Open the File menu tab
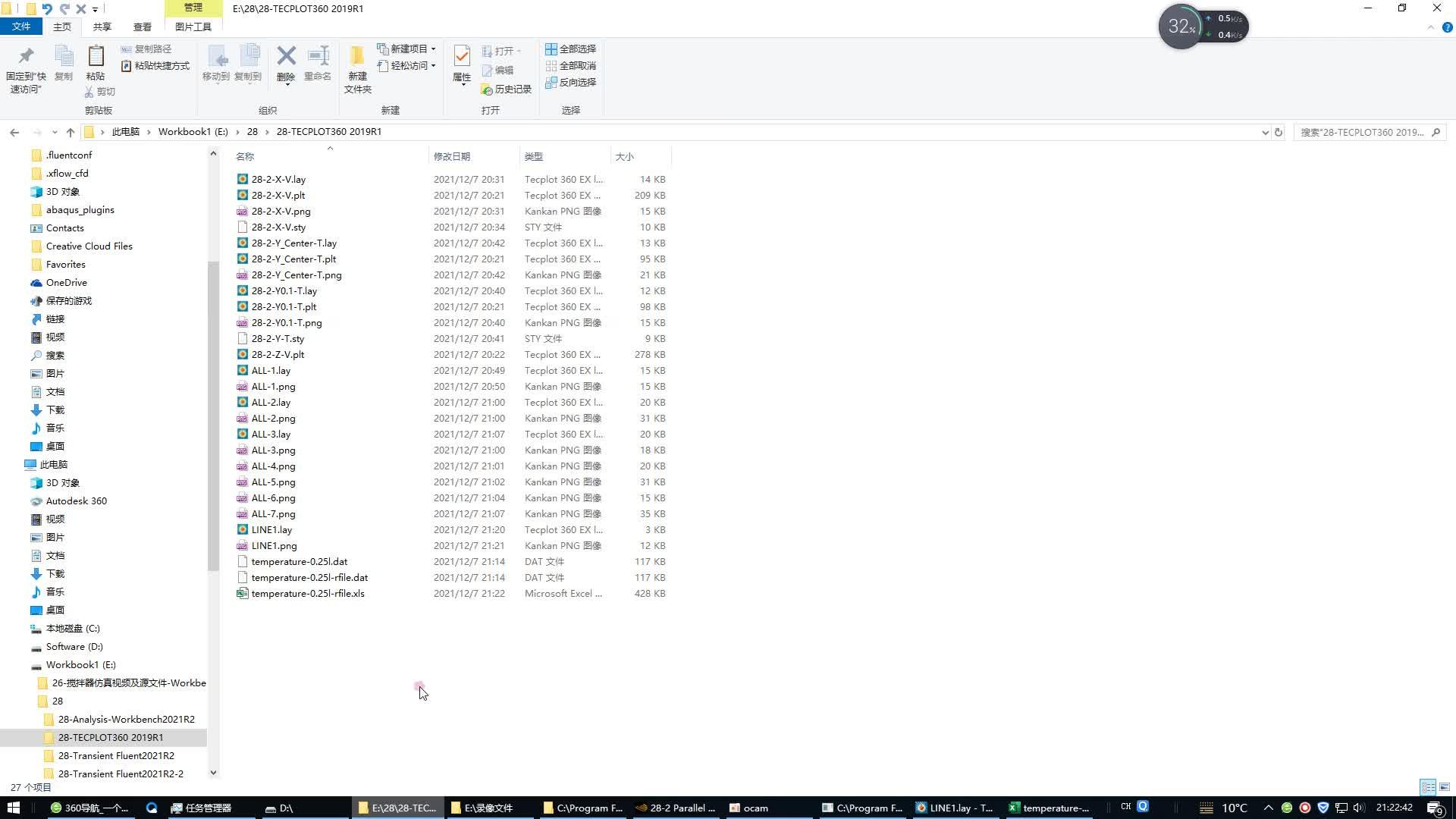 (x=21, y=27)
